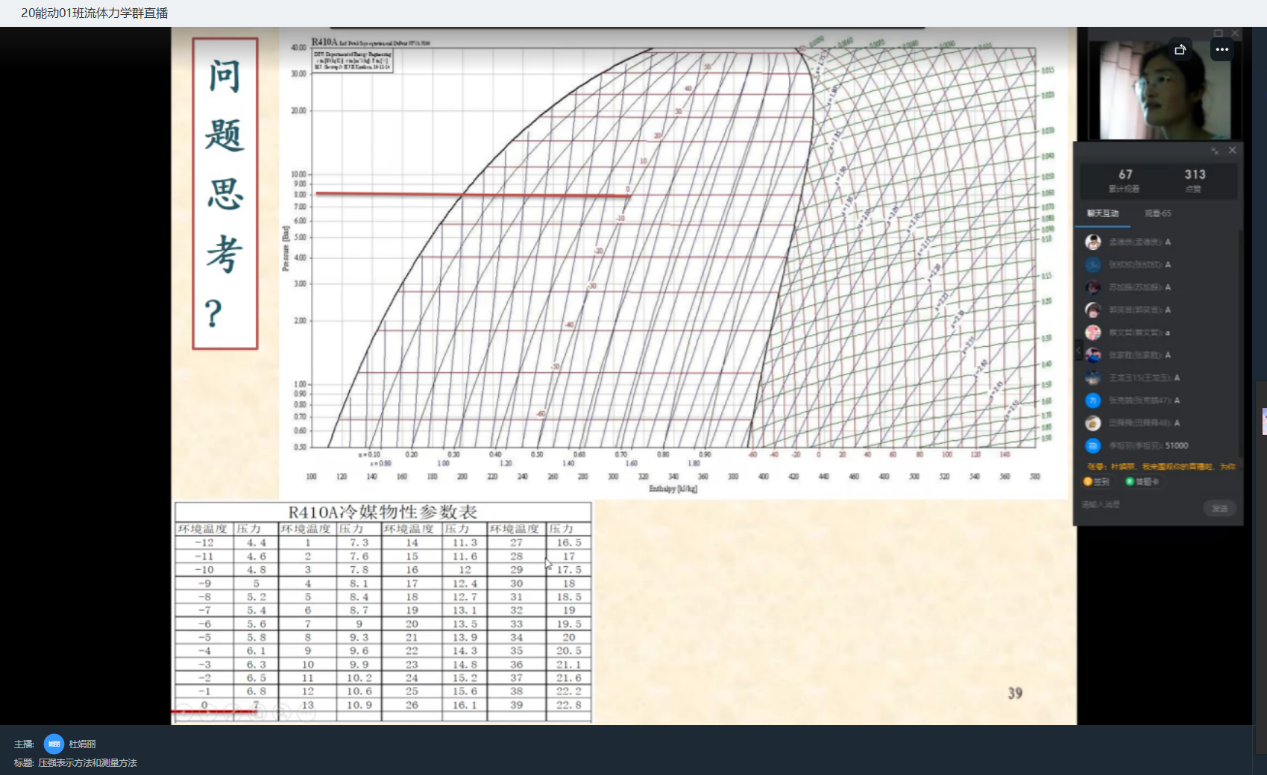Click the 累计观看 total views count of 67
1267x775 pixels.
click(1125, 180)
